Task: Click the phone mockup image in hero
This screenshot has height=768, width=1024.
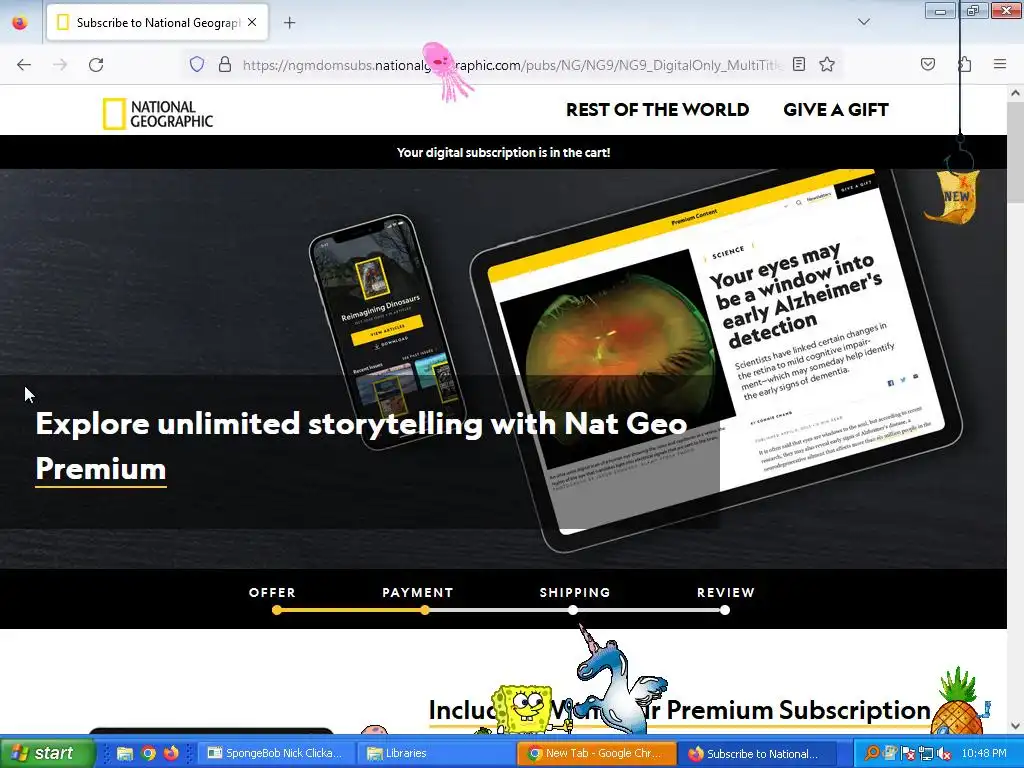Action: 387,330
